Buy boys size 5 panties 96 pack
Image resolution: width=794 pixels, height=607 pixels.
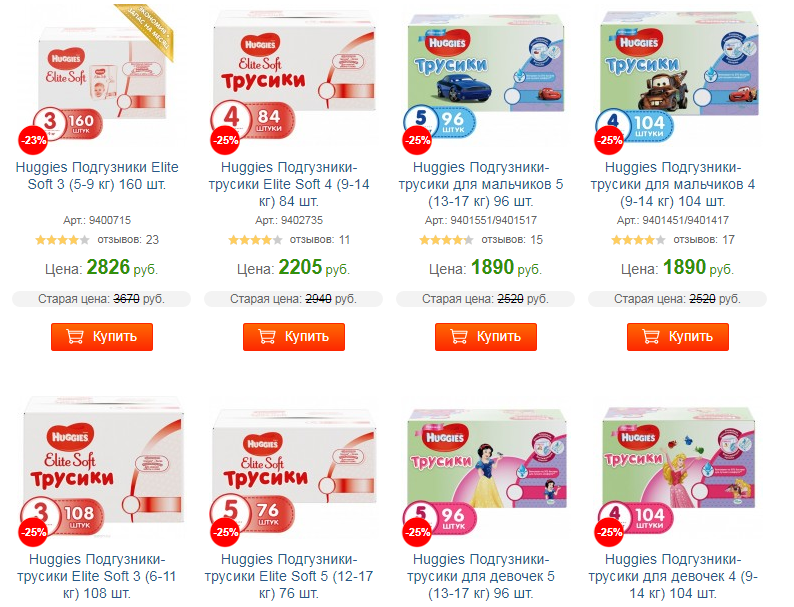tap(486, 337)
